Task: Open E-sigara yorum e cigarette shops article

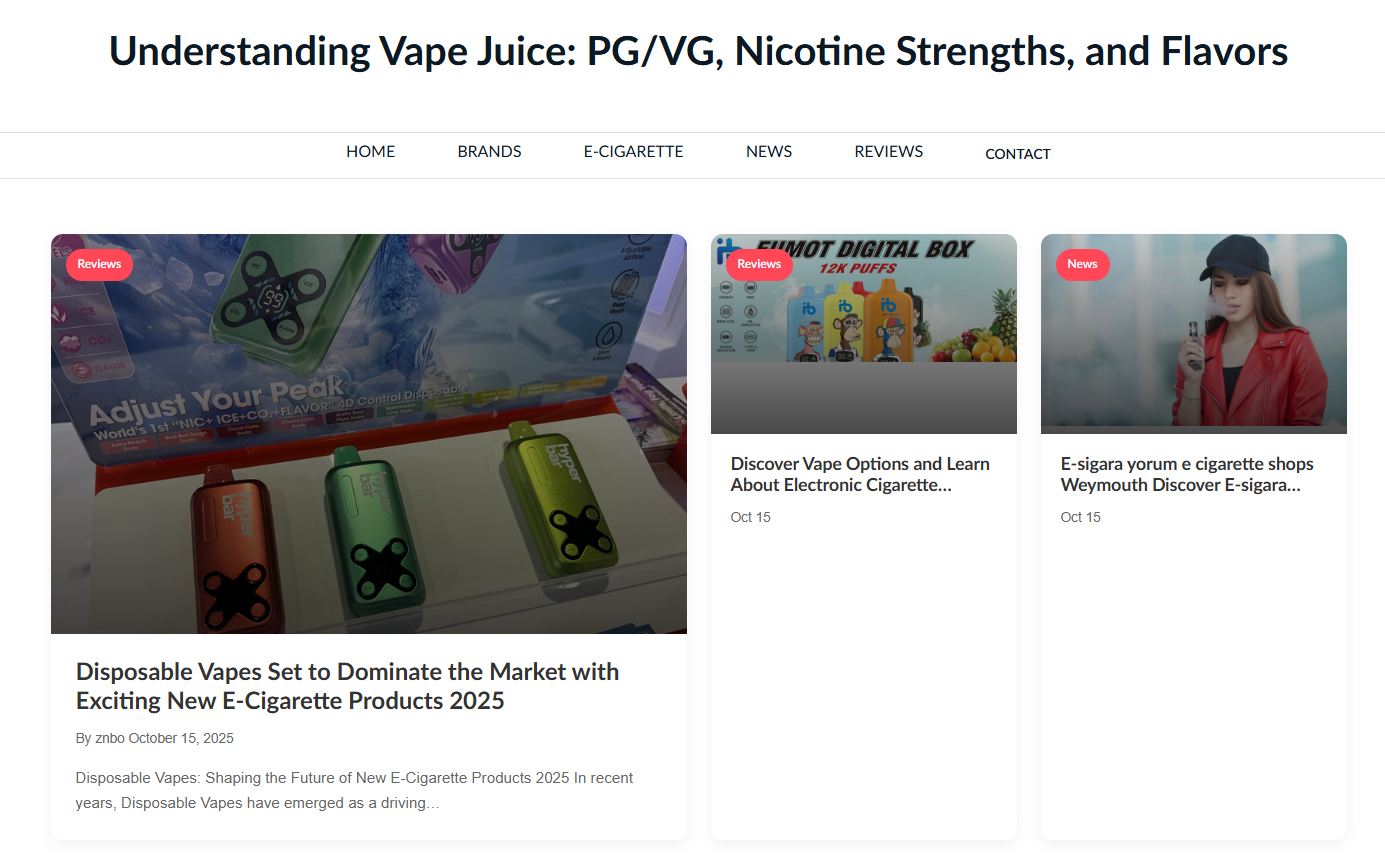Action: (1187, 474)
